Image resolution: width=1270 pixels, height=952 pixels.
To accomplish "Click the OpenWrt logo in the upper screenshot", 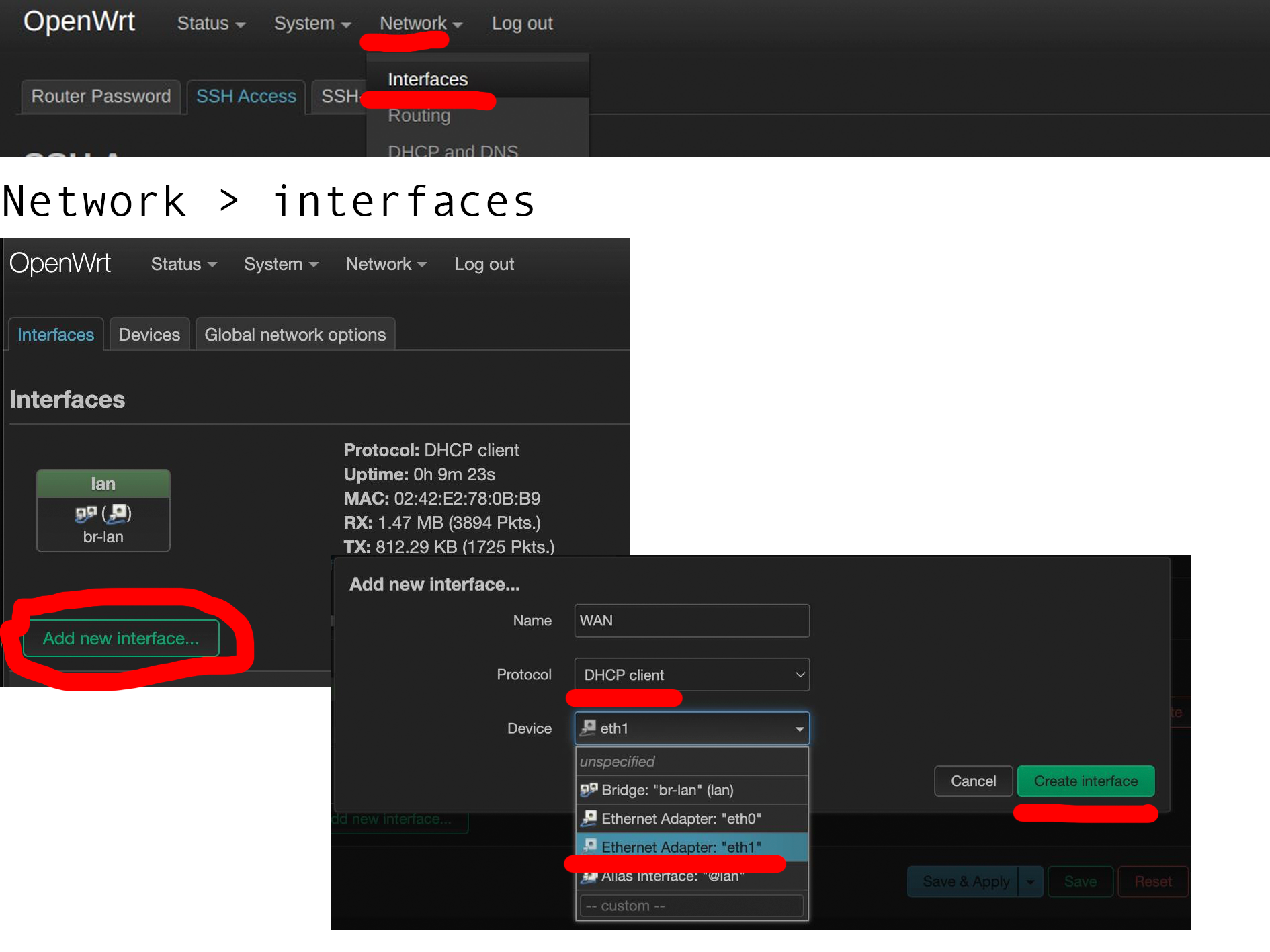I will [x=79, y=22].
